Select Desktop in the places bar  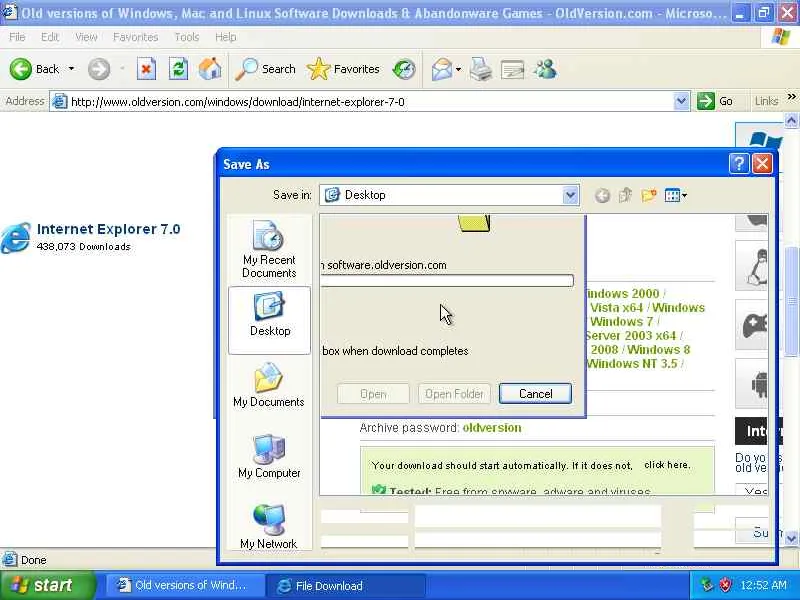point(269,320)
